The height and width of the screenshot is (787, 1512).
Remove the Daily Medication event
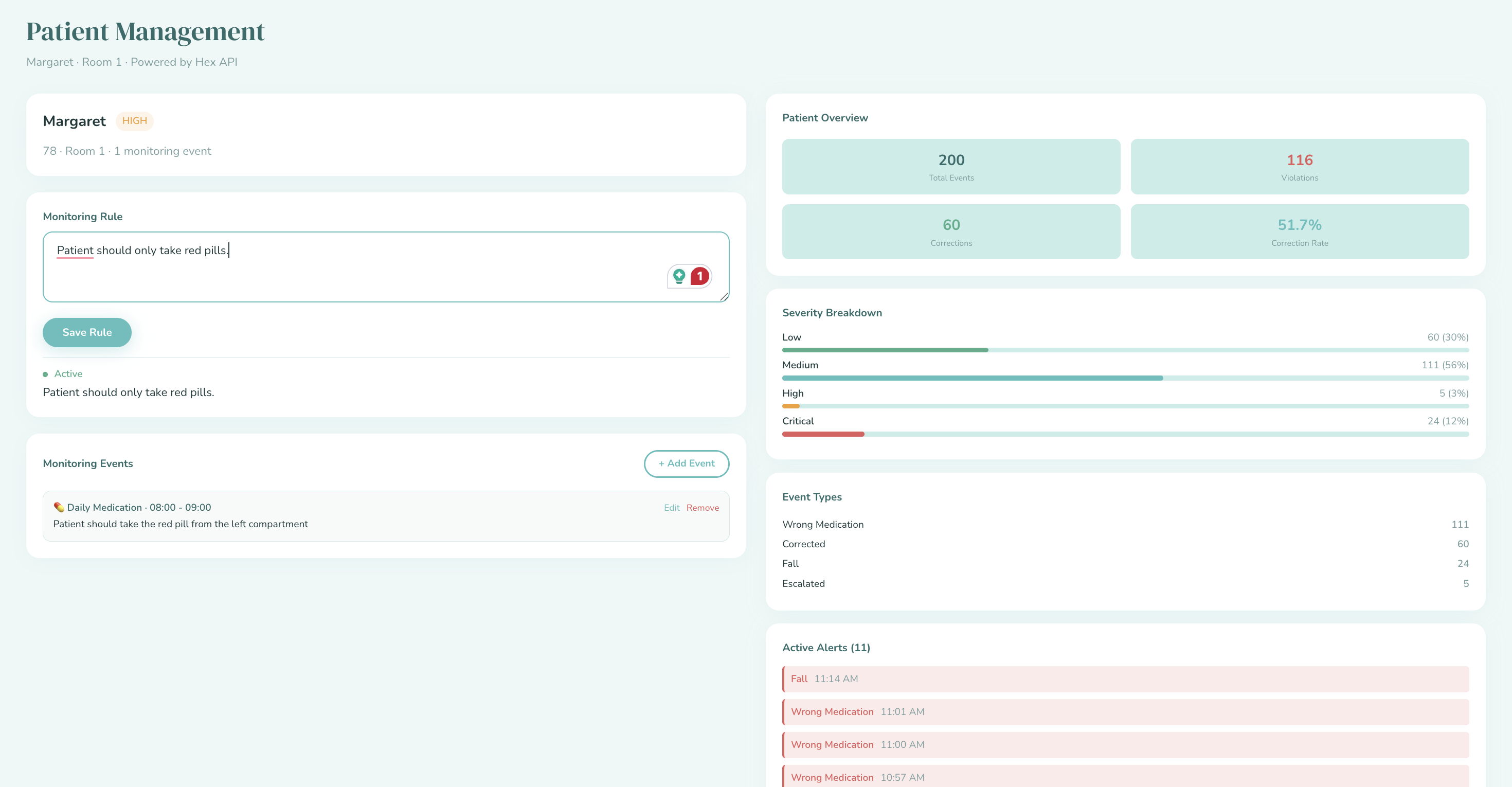(x=703, y=508)
